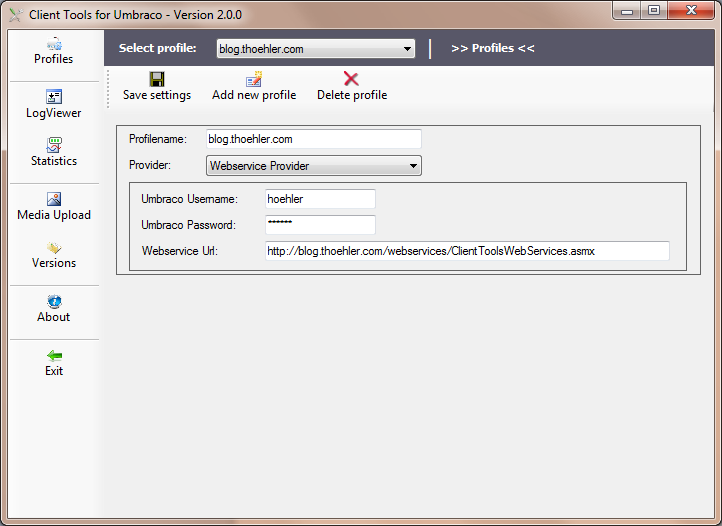Focus the Umbraco Password field
The height and width of the screenshot is (526, 722).
pos(320,225)
